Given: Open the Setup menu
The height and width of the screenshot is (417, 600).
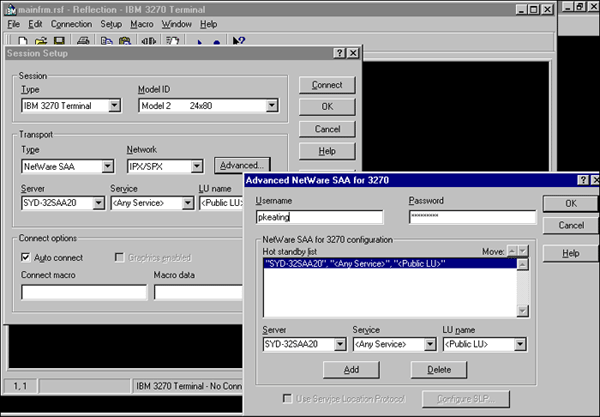Looking at the screenshot, I should pyautogui.click(x=111, y=24).
